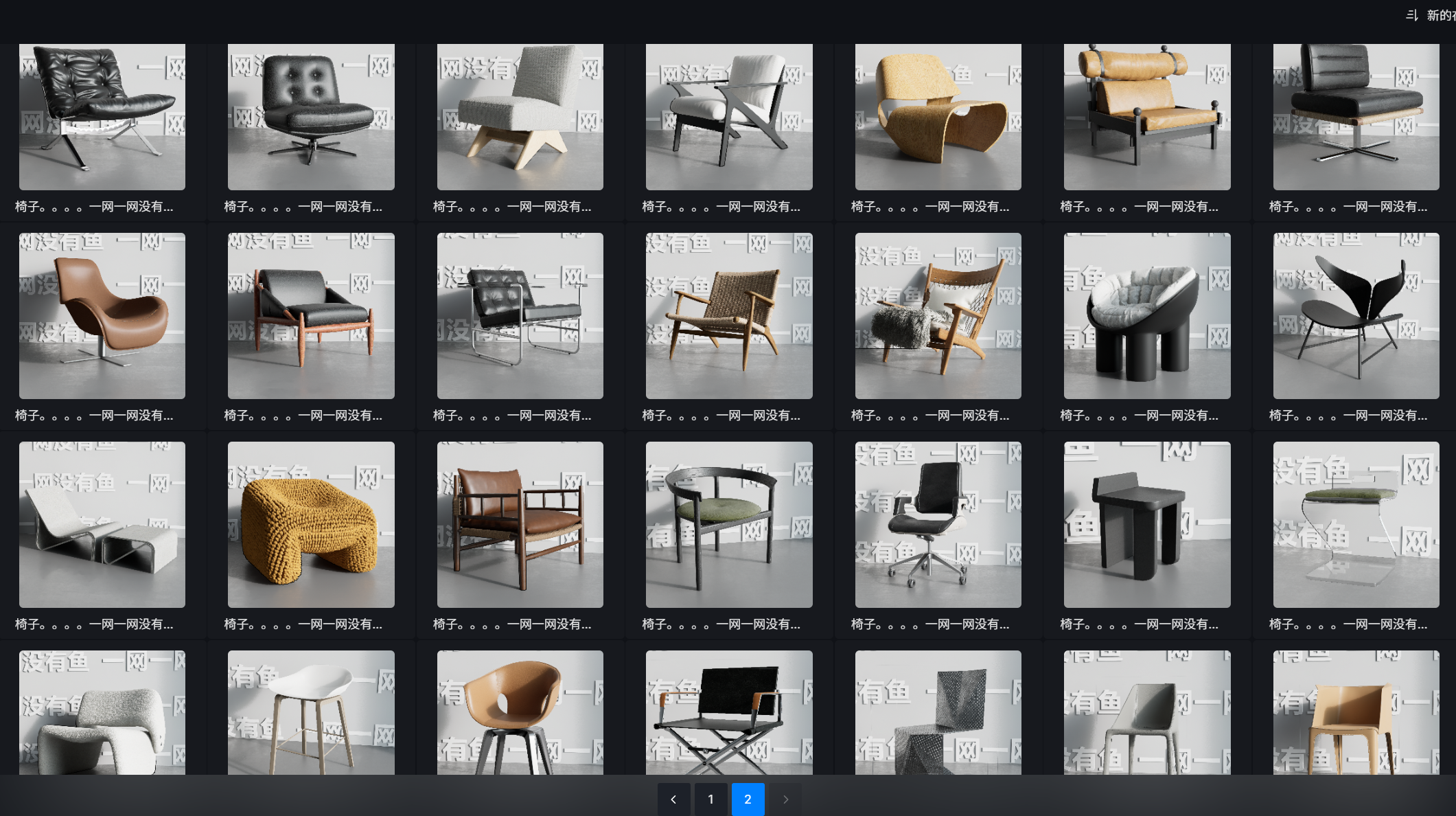Click the tan leather sofa chair with bolster
Image resolution: width=1456 pixels, height=816 pixels.
click(x=1146, y=117)
